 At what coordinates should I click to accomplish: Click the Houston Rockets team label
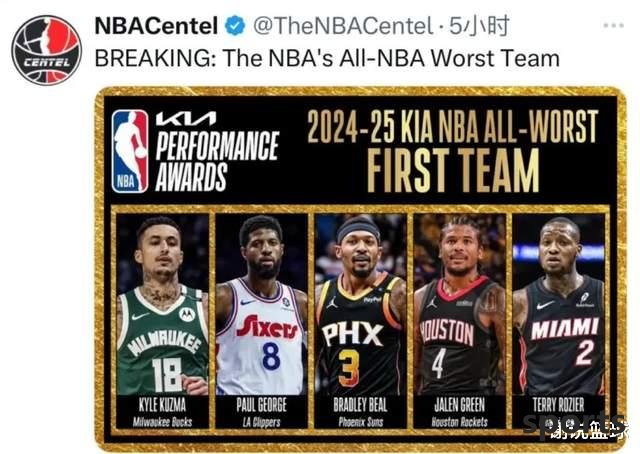tap(460, 422)
